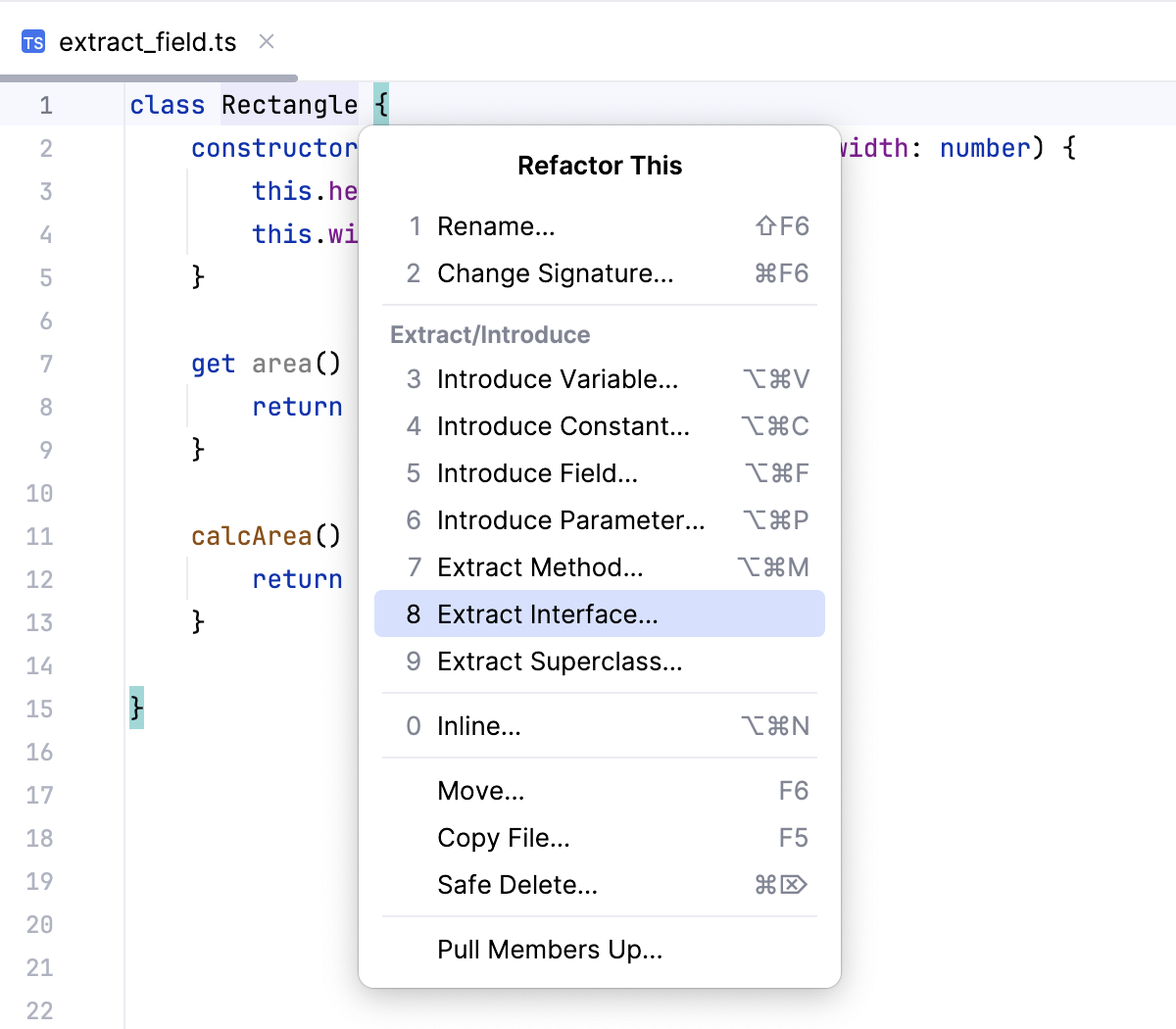The image size is (1176, 1029).
Task: Select Introduce Variable refactoring
Action: coord(557,379)
